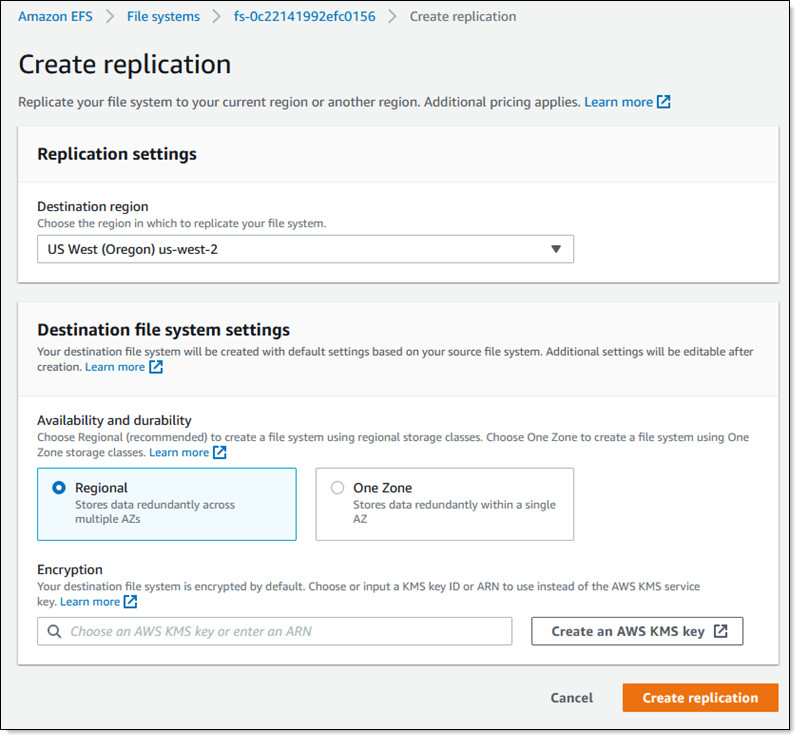Viewport: 800px width, 740px height.
Task: Click external link icon under Availability and durability
Action: tap(220, 453)
